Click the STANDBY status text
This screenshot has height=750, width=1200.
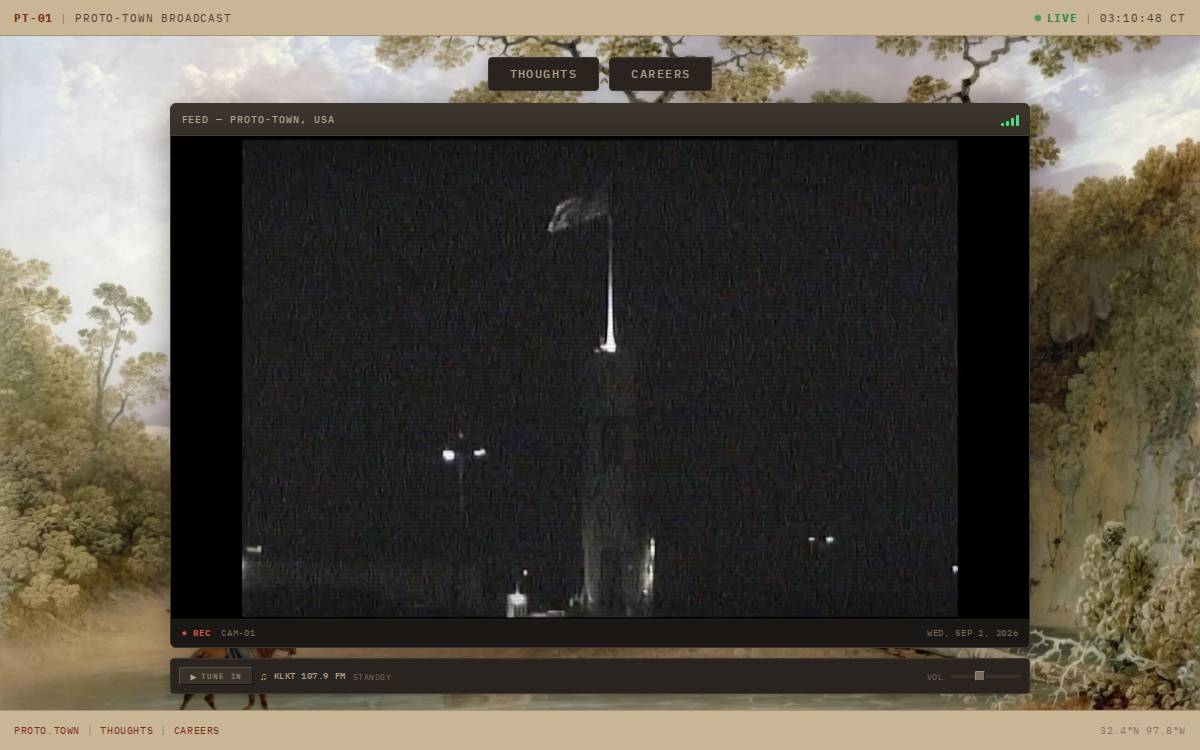(372, 677)
